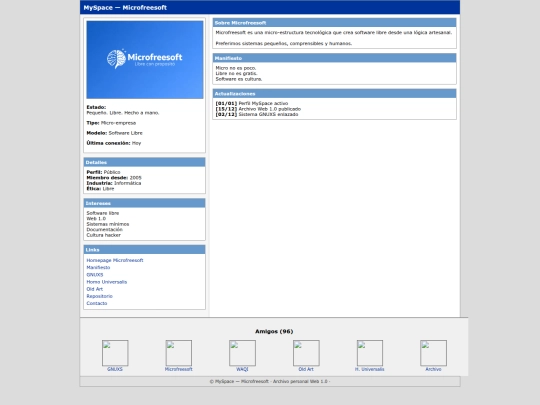Click the [02/12] Sistema GNUXS enlazado entry

click(x=257, y=114)
